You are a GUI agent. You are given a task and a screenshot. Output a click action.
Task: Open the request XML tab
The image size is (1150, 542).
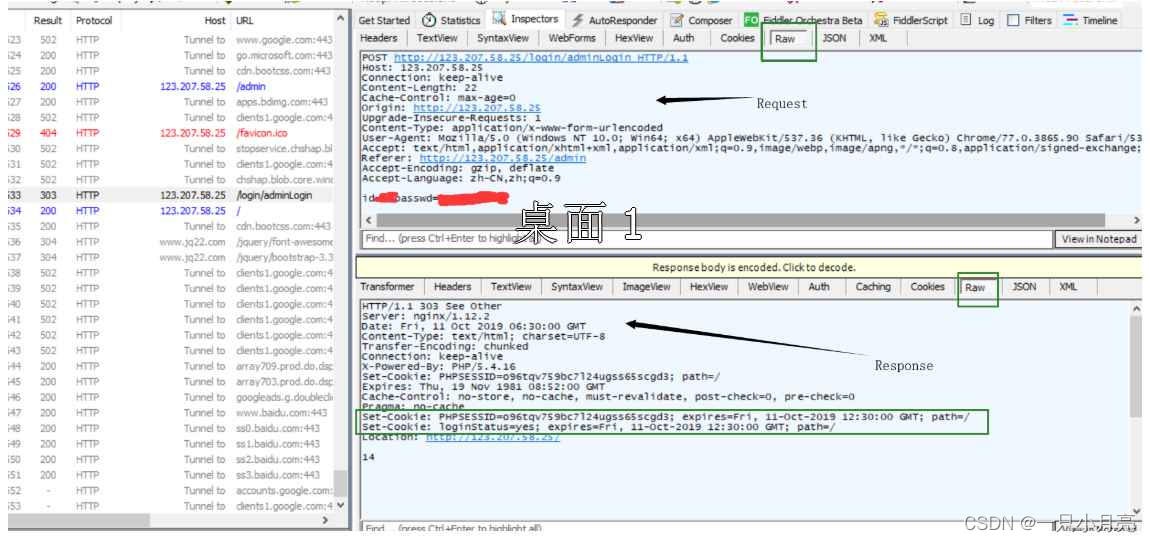pyautogui.click(x=878, y=38)
